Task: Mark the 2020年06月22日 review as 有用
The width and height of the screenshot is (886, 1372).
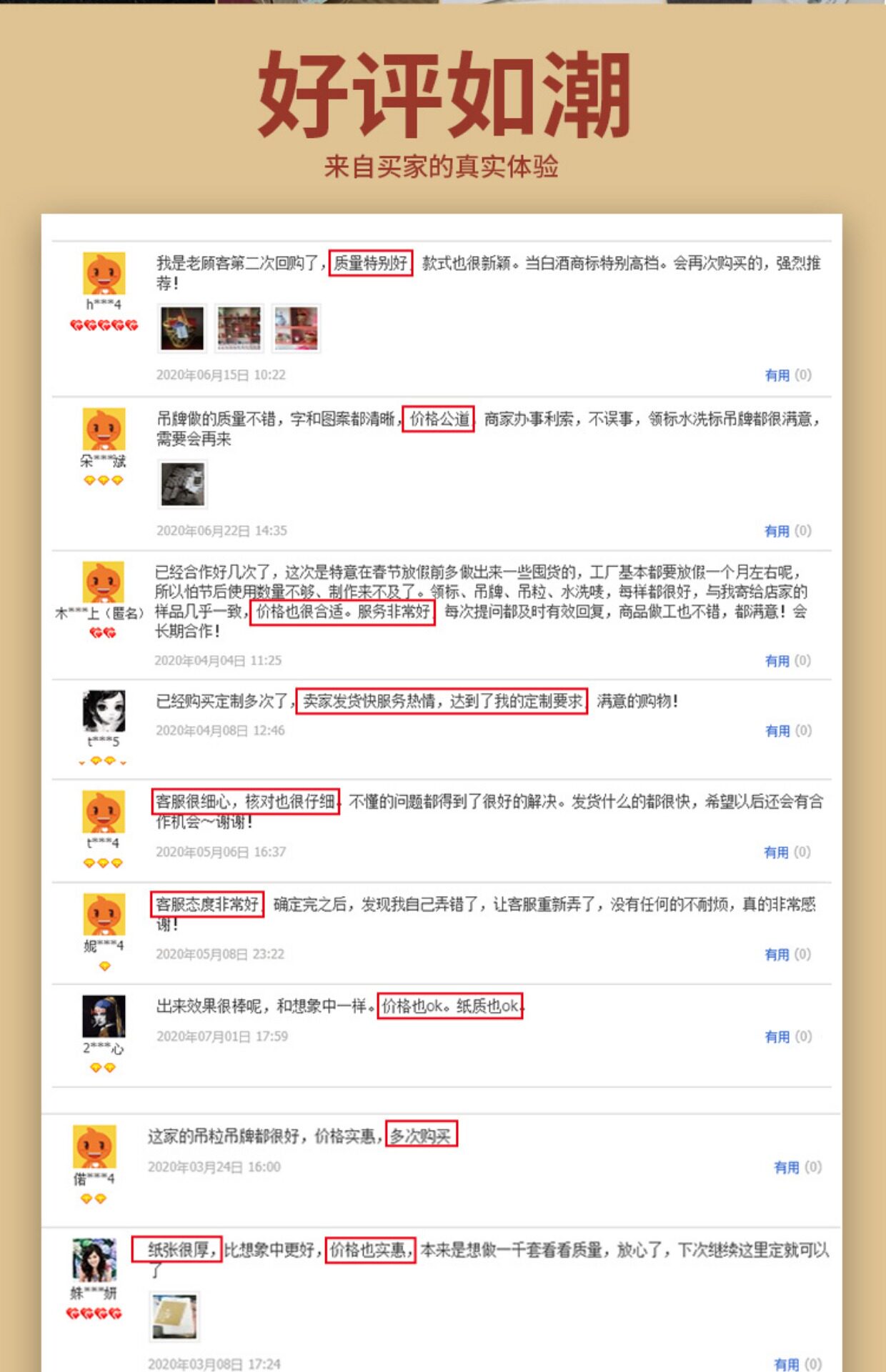Action: point(777,531)
